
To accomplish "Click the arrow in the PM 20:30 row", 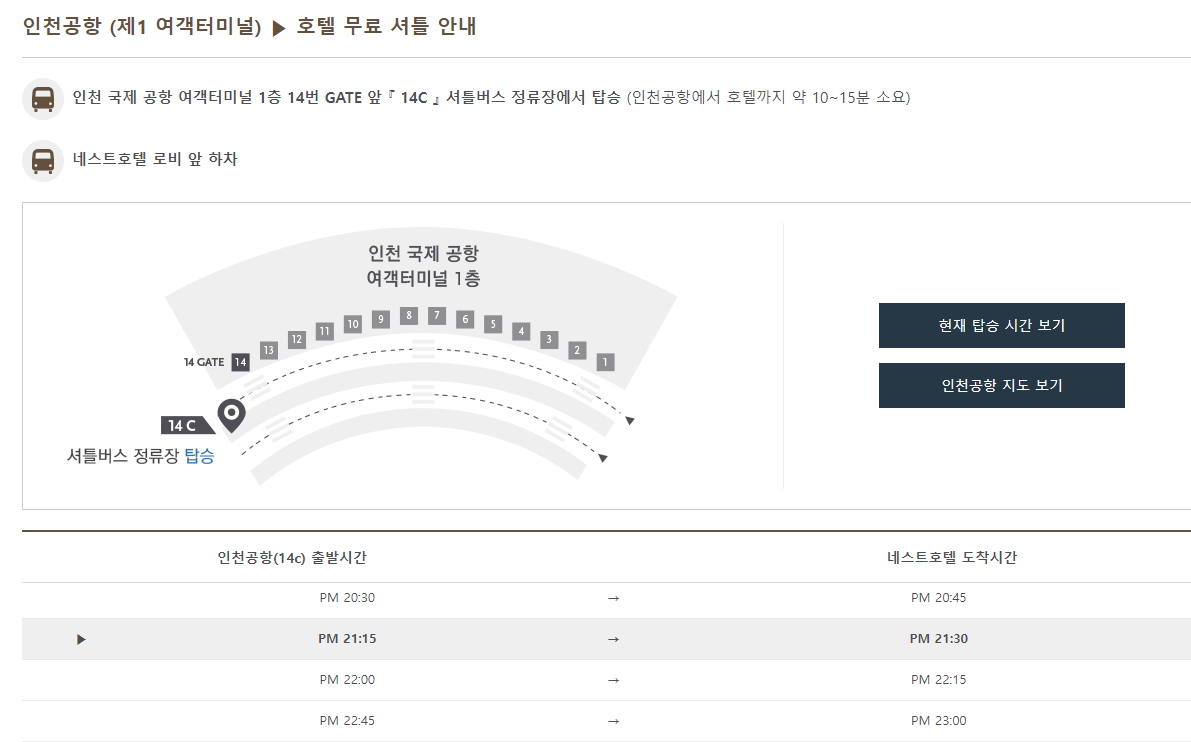I will pos(613,598).
